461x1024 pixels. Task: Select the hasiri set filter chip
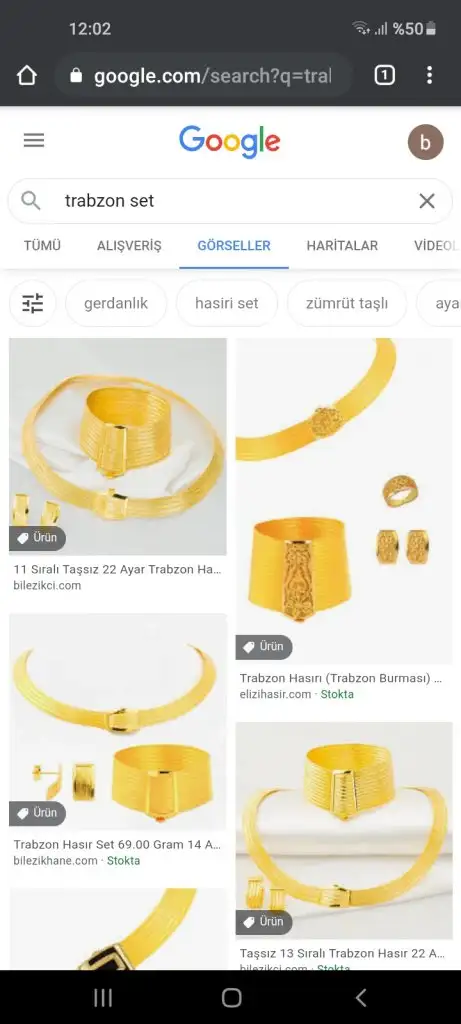[227, 303]
